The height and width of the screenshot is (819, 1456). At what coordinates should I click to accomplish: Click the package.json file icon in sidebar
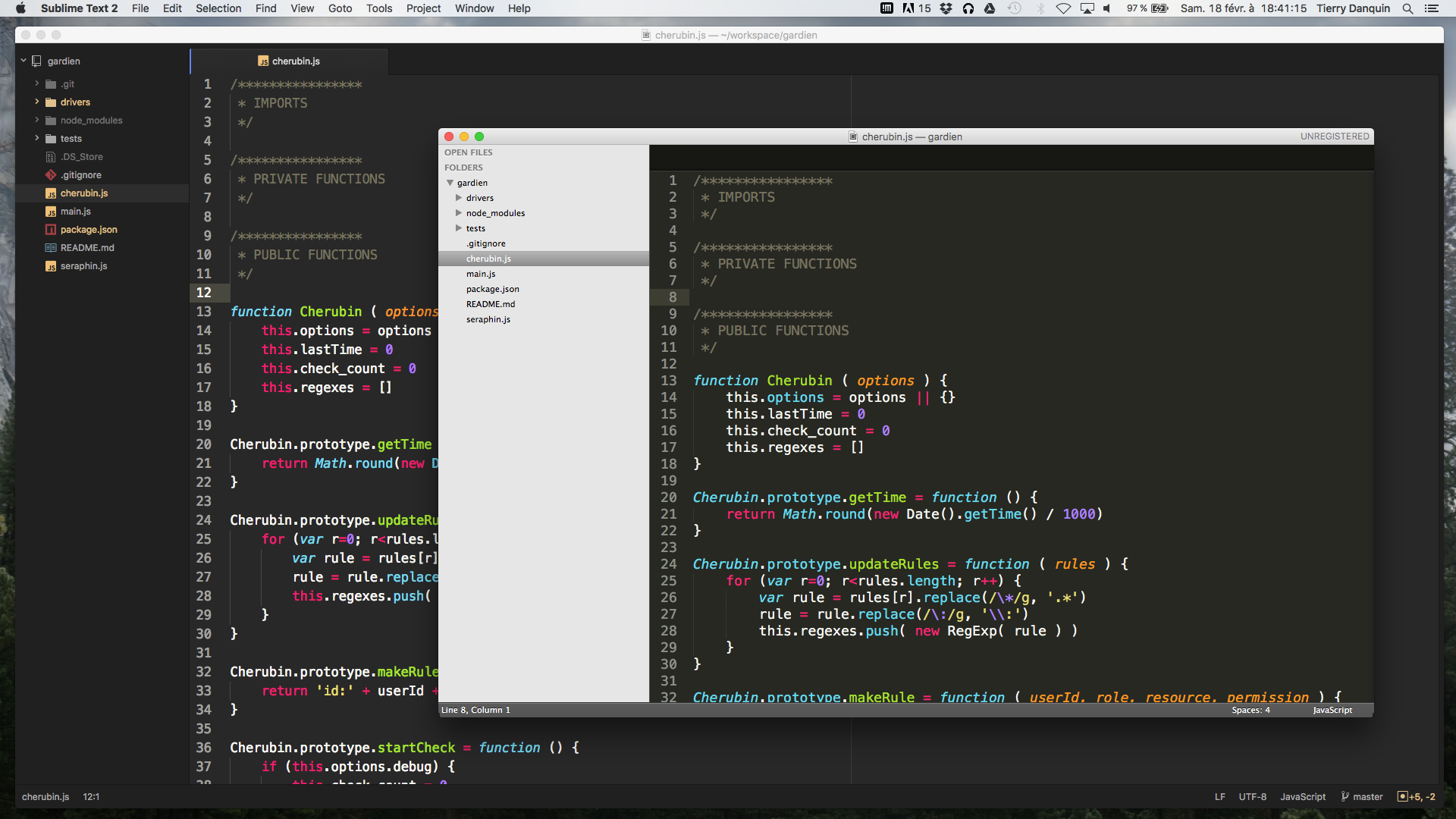[x=50, y=230]
